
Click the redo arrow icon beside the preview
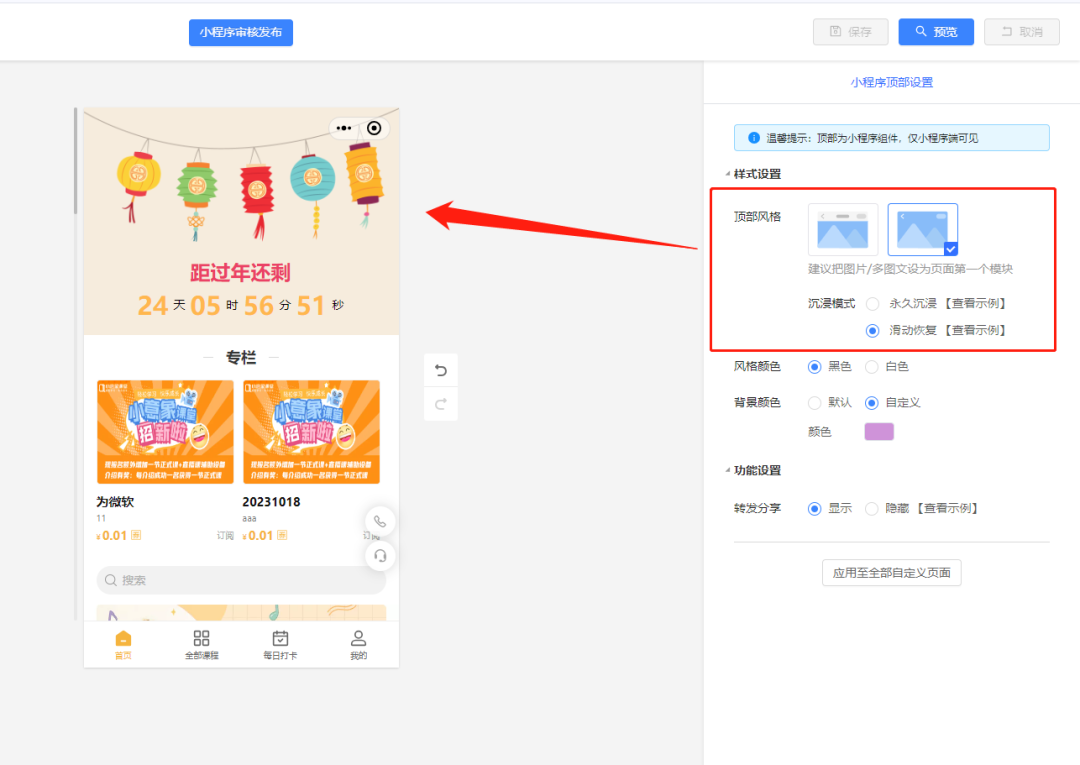[440, 404]
